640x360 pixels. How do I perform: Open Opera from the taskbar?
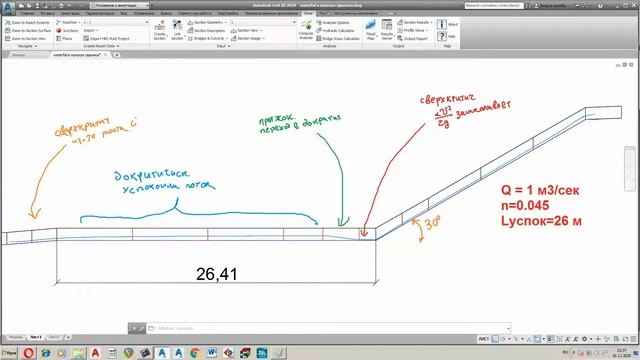click(x=29, y=353)
